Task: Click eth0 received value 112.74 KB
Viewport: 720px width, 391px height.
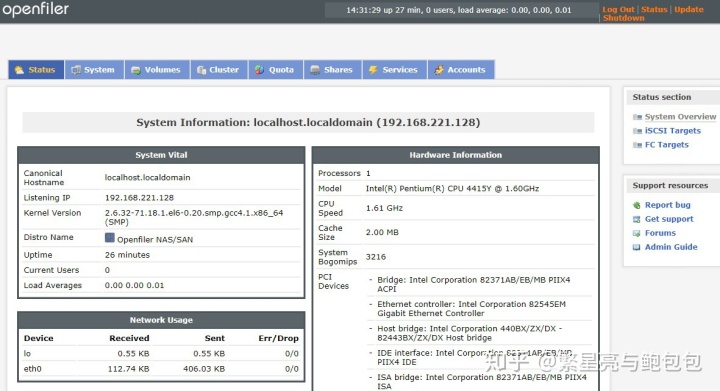Action: [129, 369]
